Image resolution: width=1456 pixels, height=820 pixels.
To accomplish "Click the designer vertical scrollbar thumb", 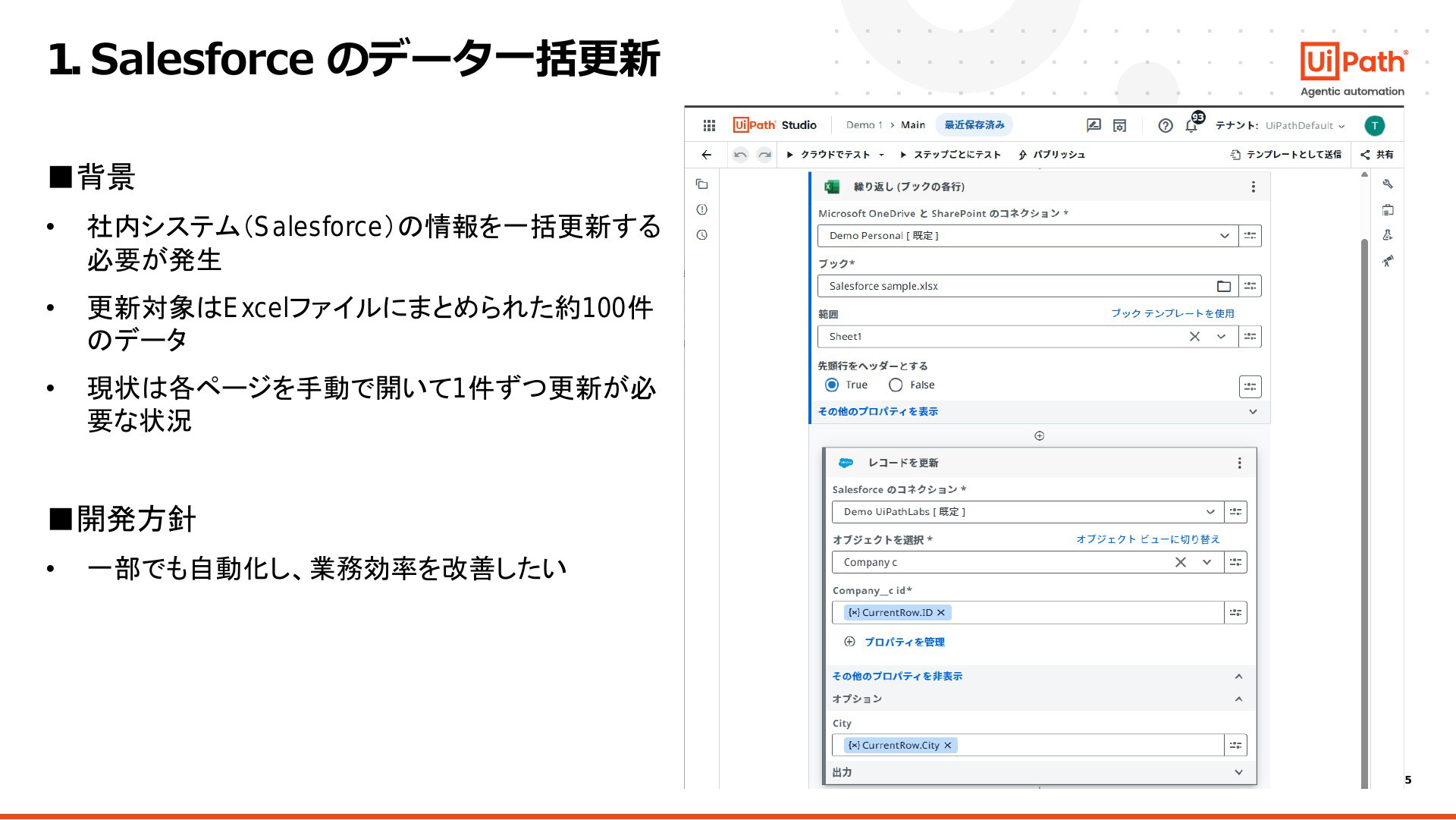I will pyautogui.click(x=1364, y=512).
